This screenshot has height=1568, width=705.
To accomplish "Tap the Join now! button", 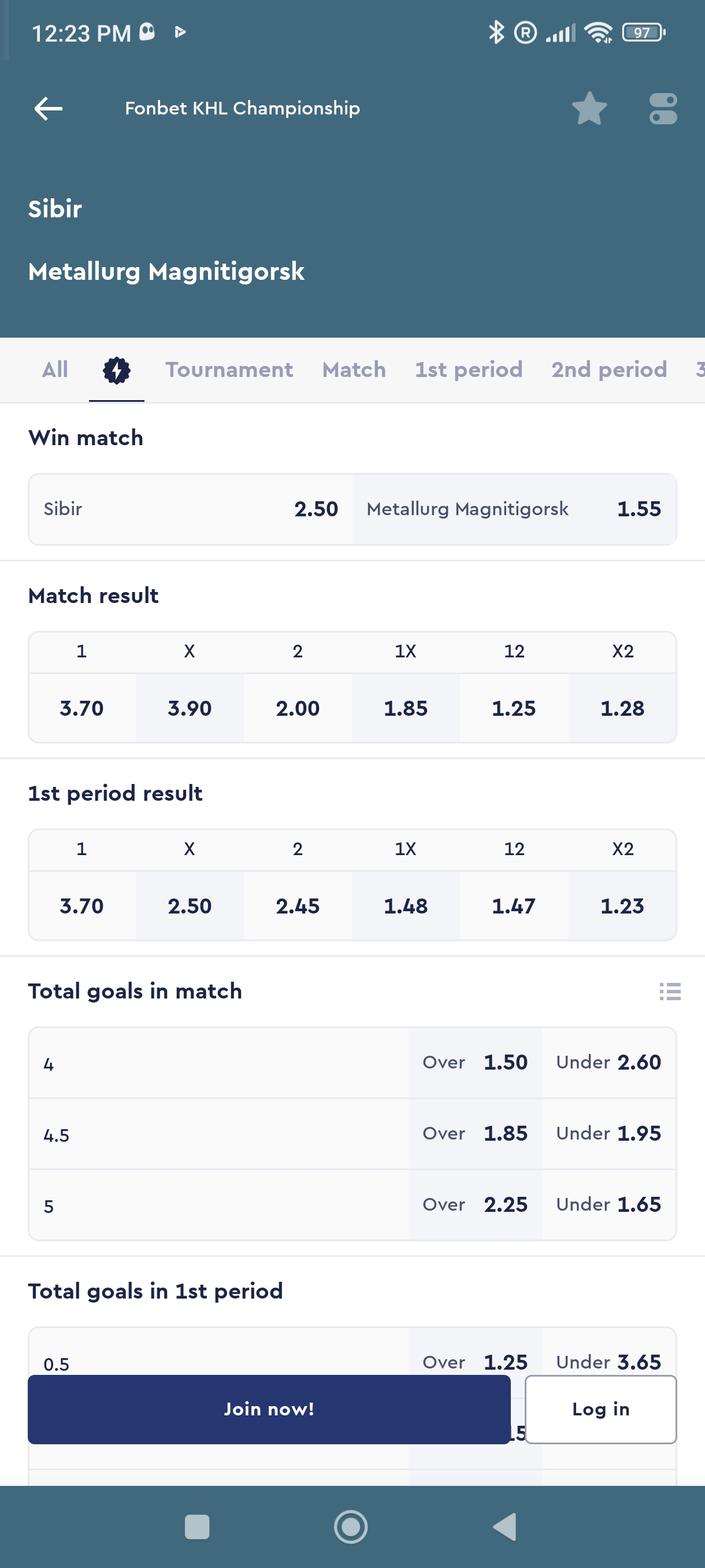I will pos(269,1409).
